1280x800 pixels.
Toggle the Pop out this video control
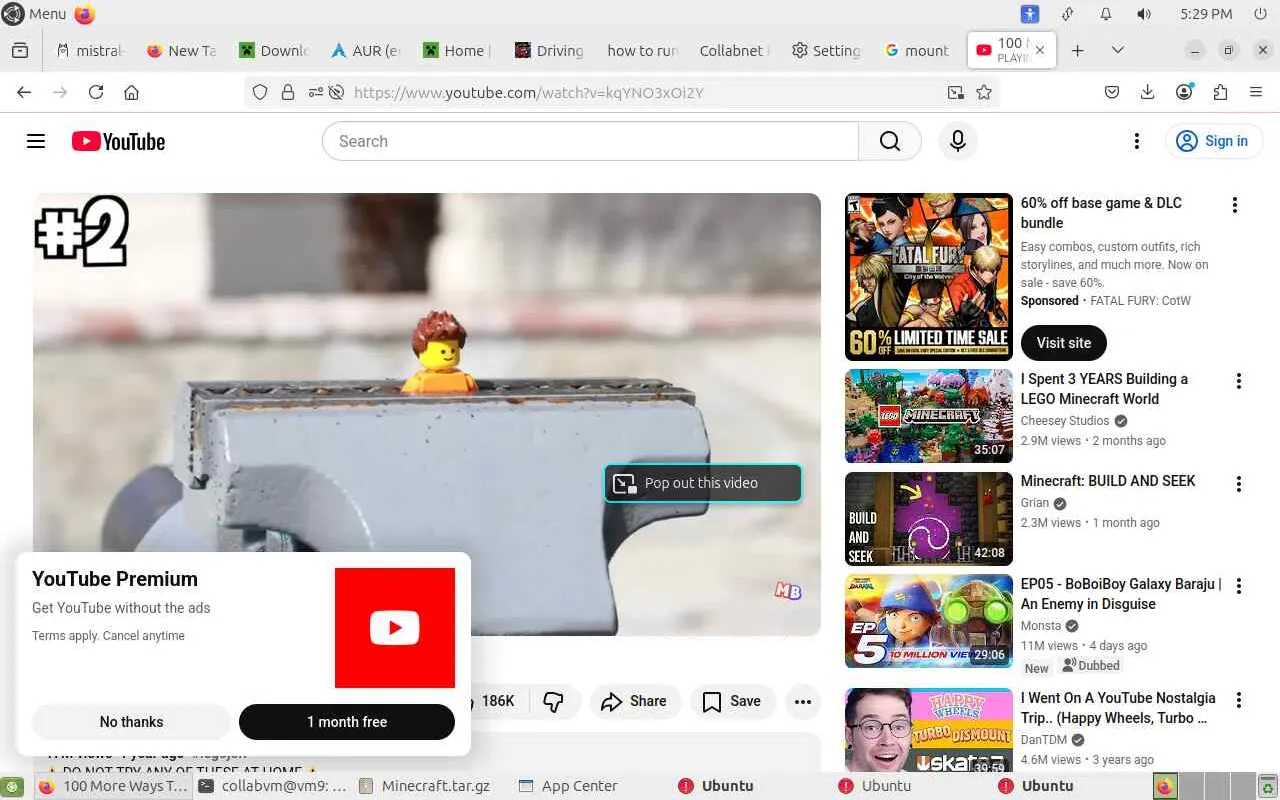tap(702, 483)
